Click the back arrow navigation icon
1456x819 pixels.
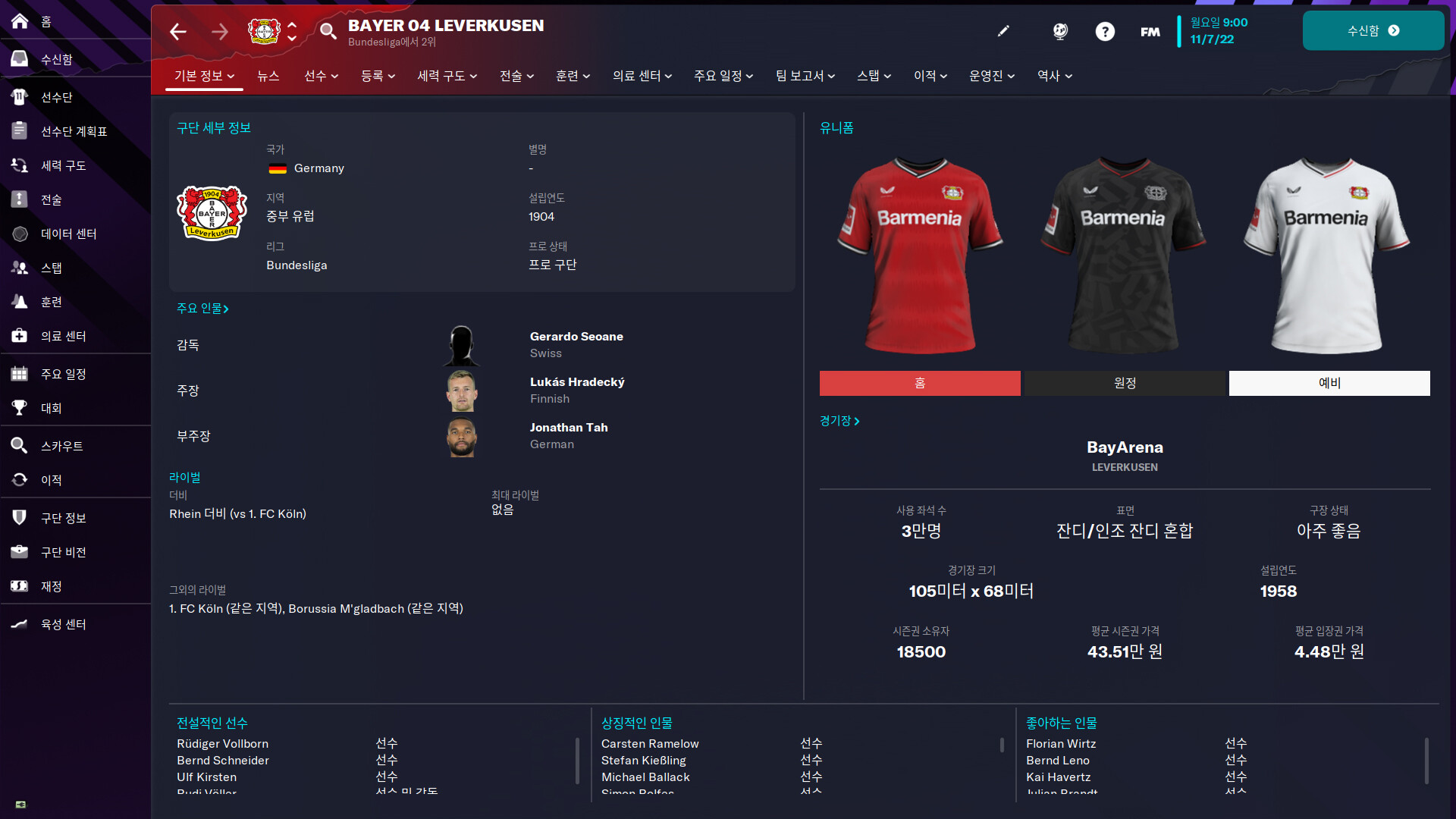point(178,31)
